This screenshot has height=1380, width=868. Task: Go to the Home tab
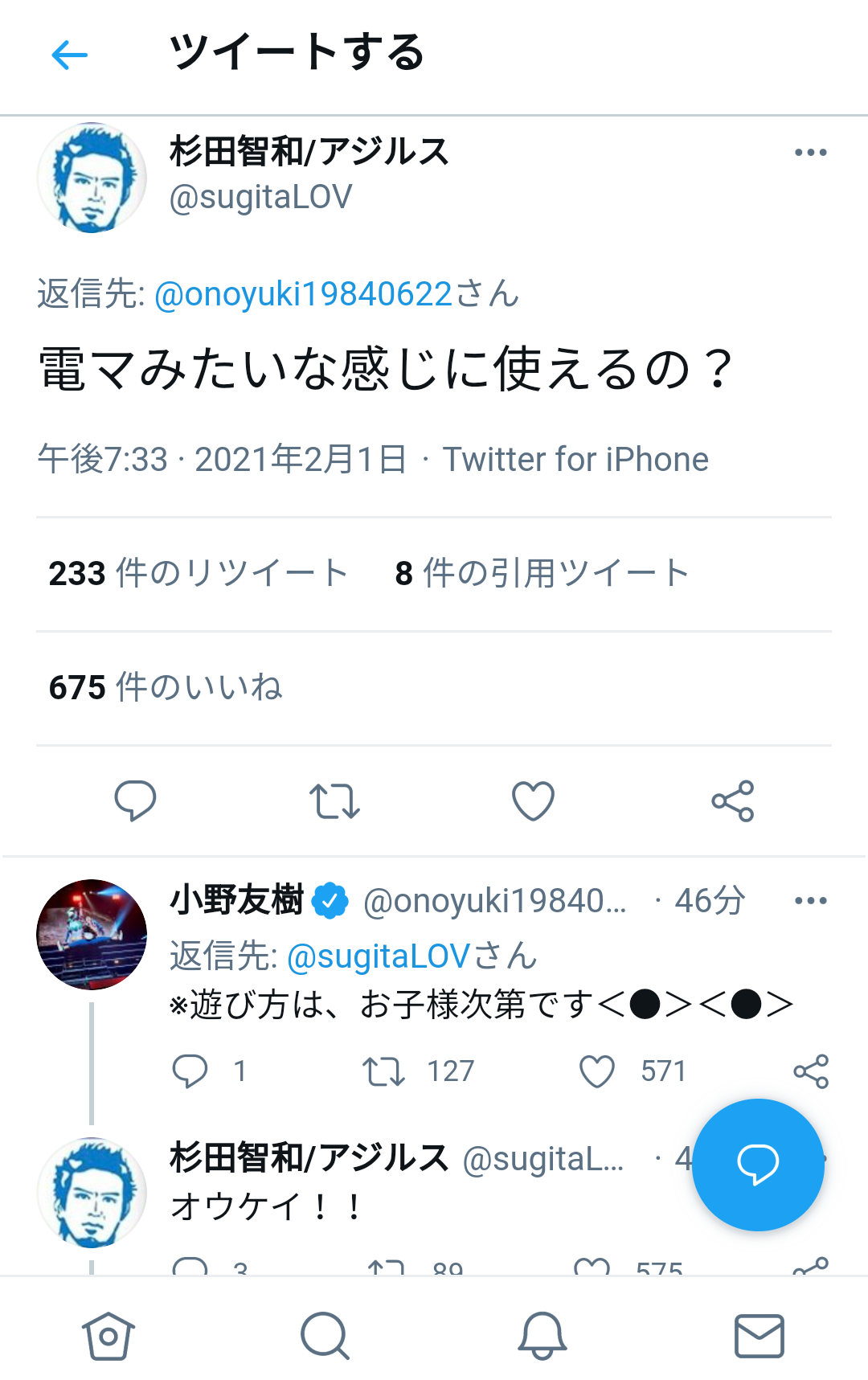tap(108, 1336)
